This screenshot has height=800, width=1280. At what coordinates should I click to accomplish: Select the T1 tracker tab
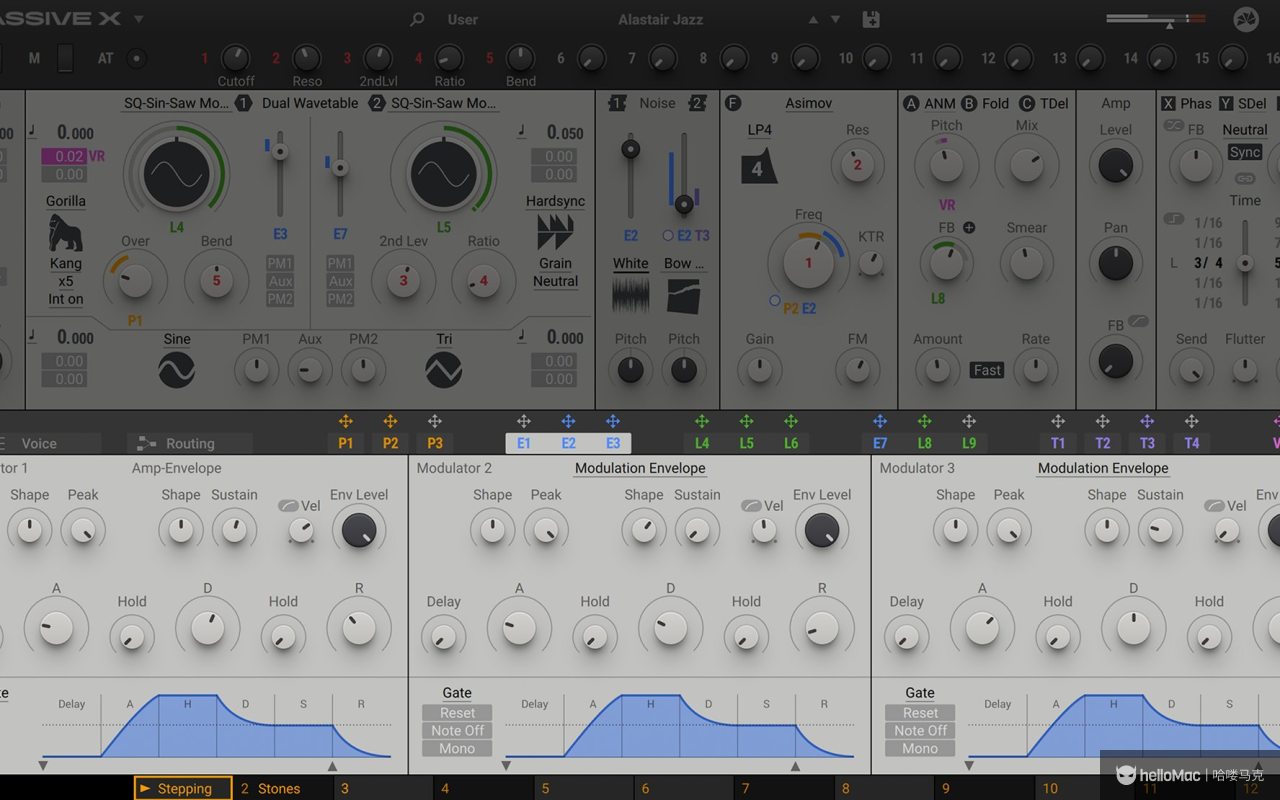1058,443
